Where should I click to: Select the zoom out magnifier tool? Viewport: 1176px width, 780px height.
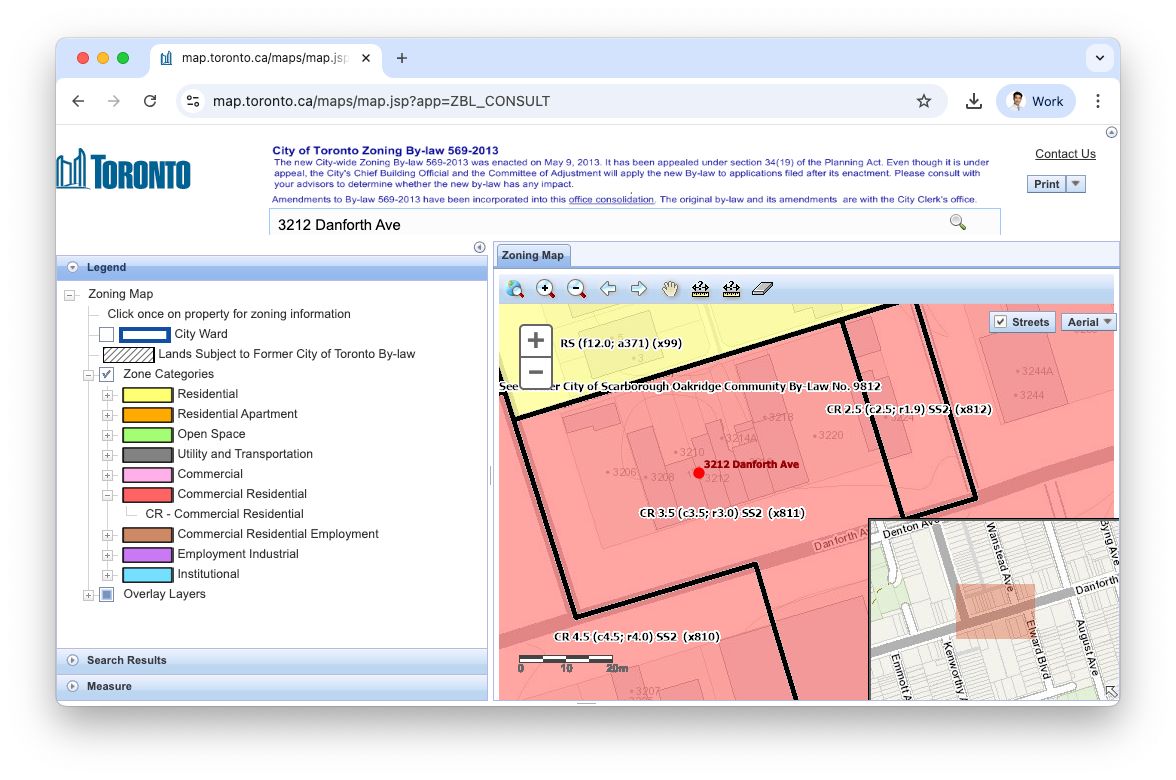pos(577,289)
